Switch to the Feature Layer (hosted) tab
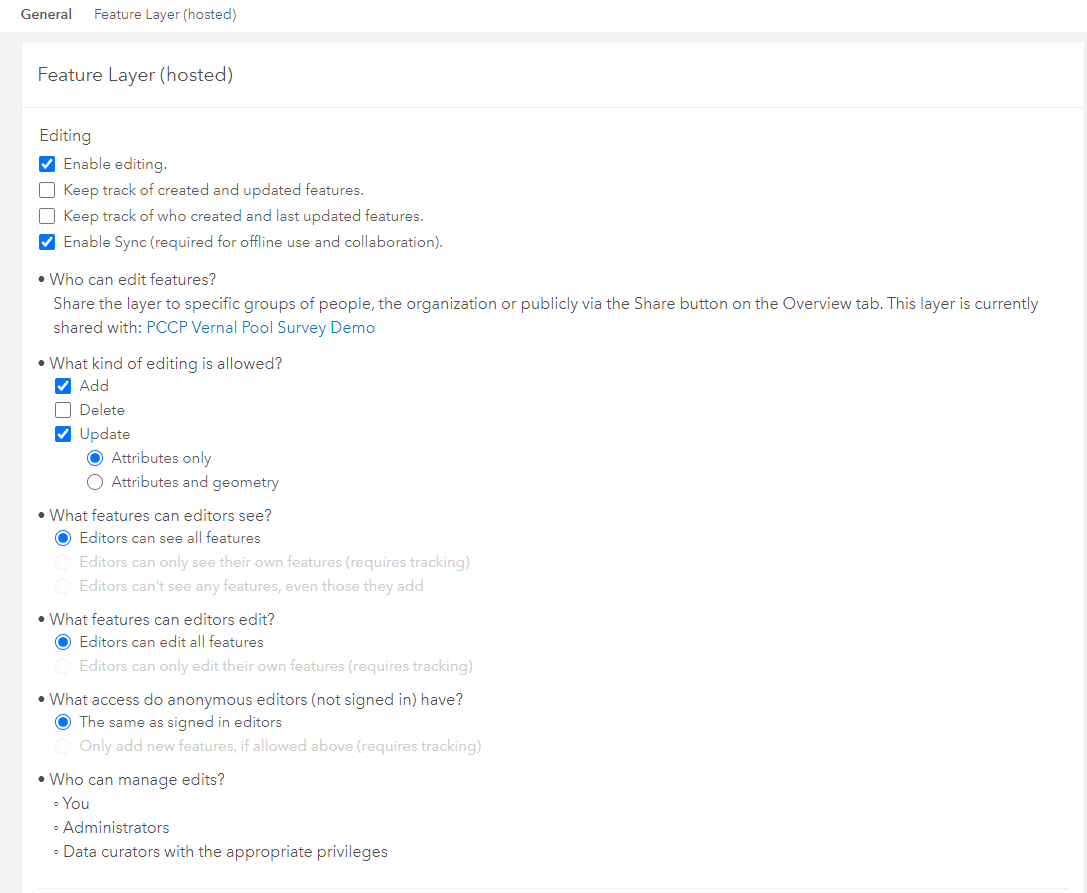This screenshot has width=1087, height=893. point(164,14)
